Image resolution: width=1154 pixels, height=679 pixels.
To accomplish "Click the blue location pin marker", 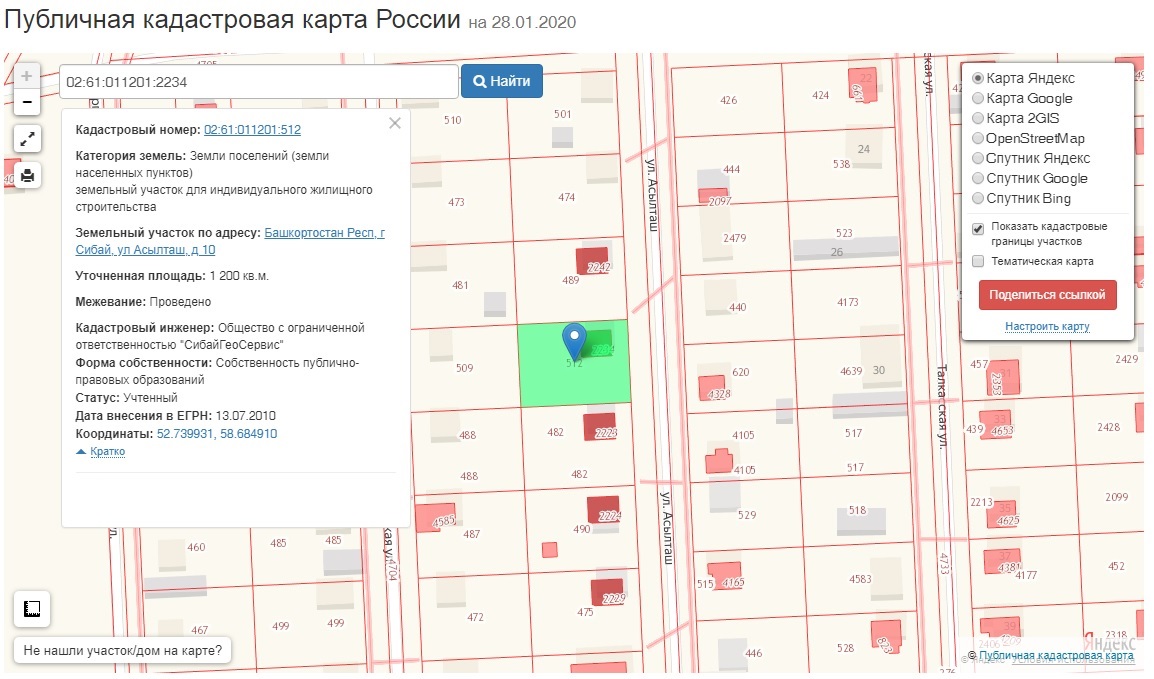I will coord(574,341).
